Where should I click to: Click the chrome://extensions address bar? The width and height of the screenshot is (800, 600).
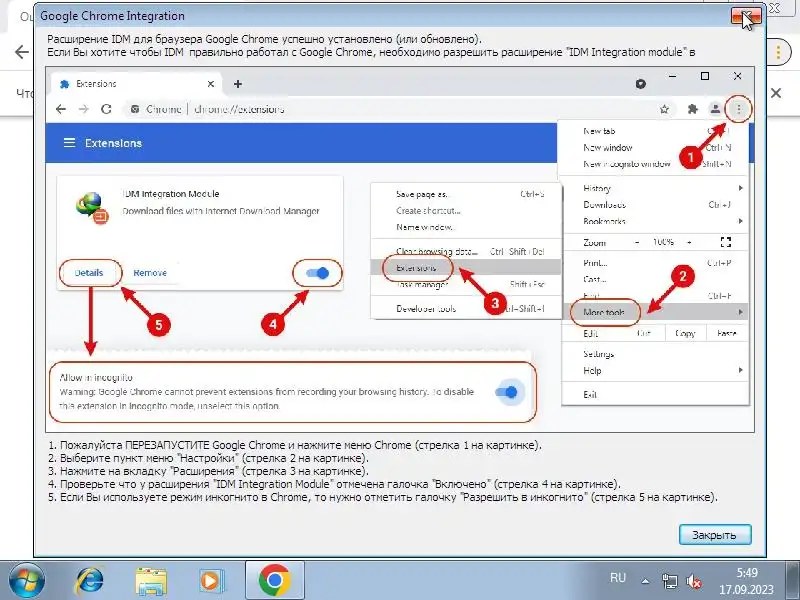(x=398, y=109)
